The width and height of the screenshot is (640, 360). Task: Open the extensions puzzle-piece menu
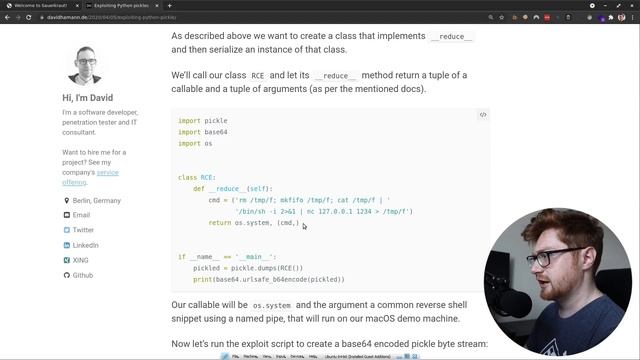coord(611,18)
